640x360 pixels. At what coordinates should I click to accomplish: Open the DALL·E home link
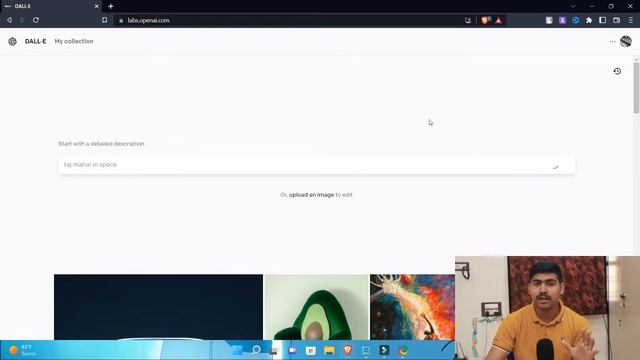[x=36, y=41]
